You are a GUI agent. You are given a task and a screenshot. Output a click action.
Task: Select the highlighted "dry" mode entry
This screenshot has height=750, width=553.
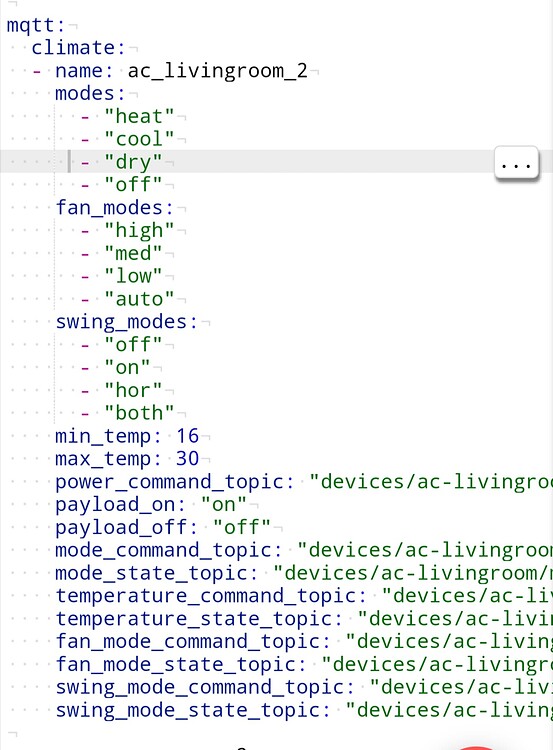(x=133, y=162)
